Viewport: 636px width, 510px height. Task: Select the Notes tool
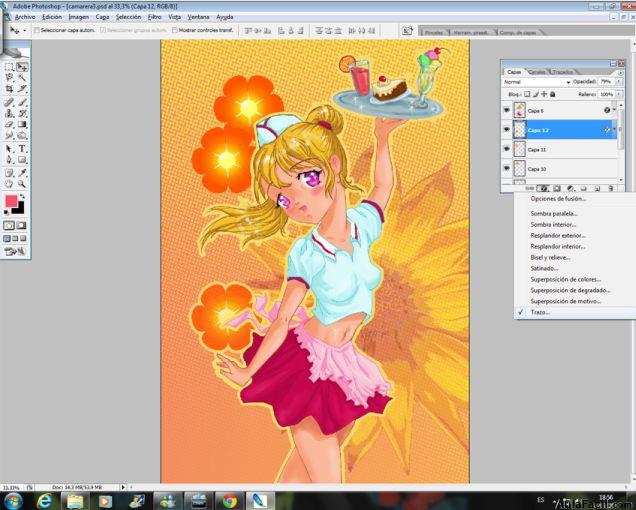(9, 173)
